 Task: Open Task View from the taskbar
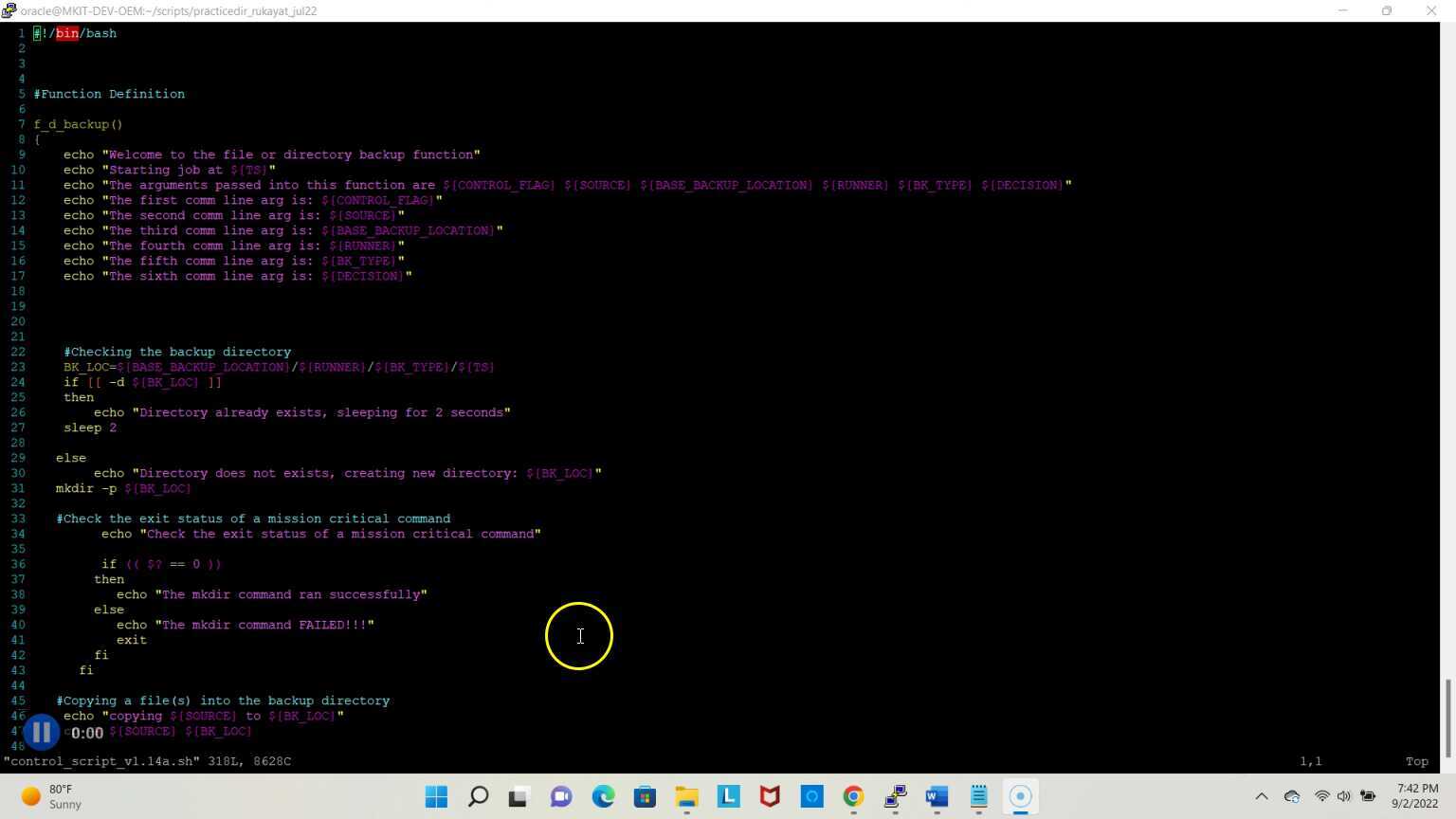(x=517, y=796)
